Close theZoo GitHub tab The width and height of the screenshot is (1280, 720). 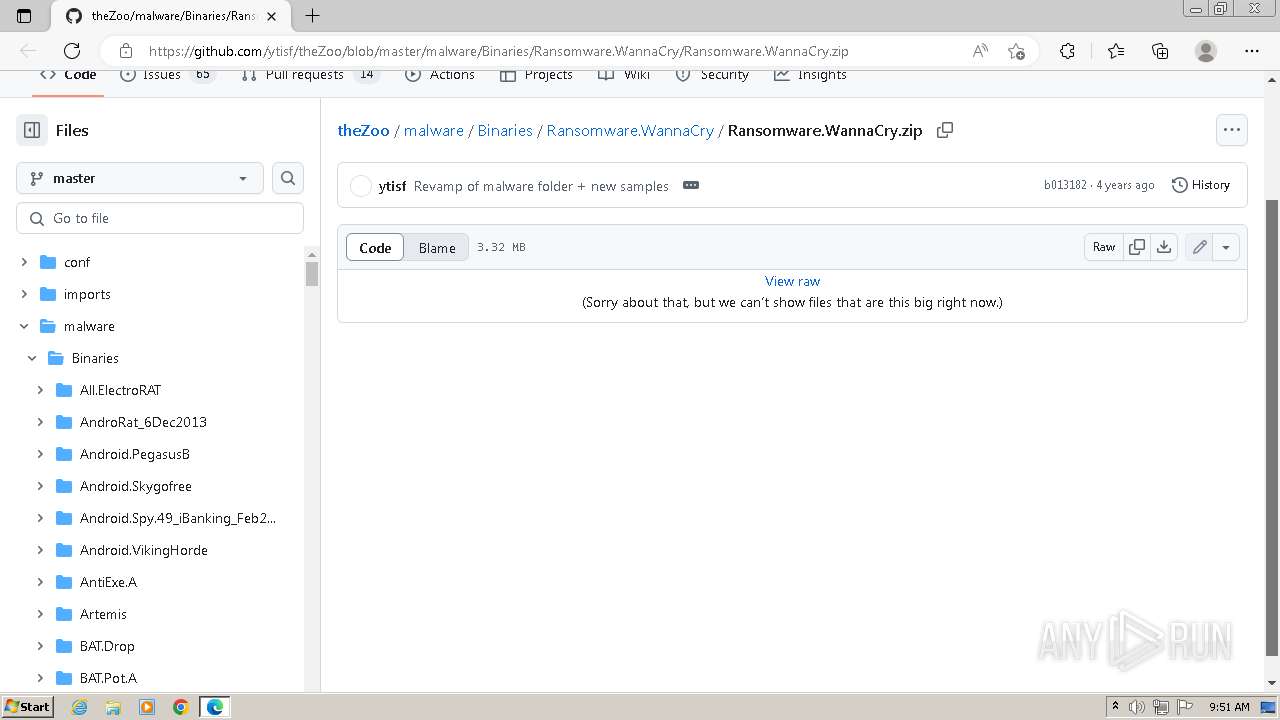(x=271, y=16)
